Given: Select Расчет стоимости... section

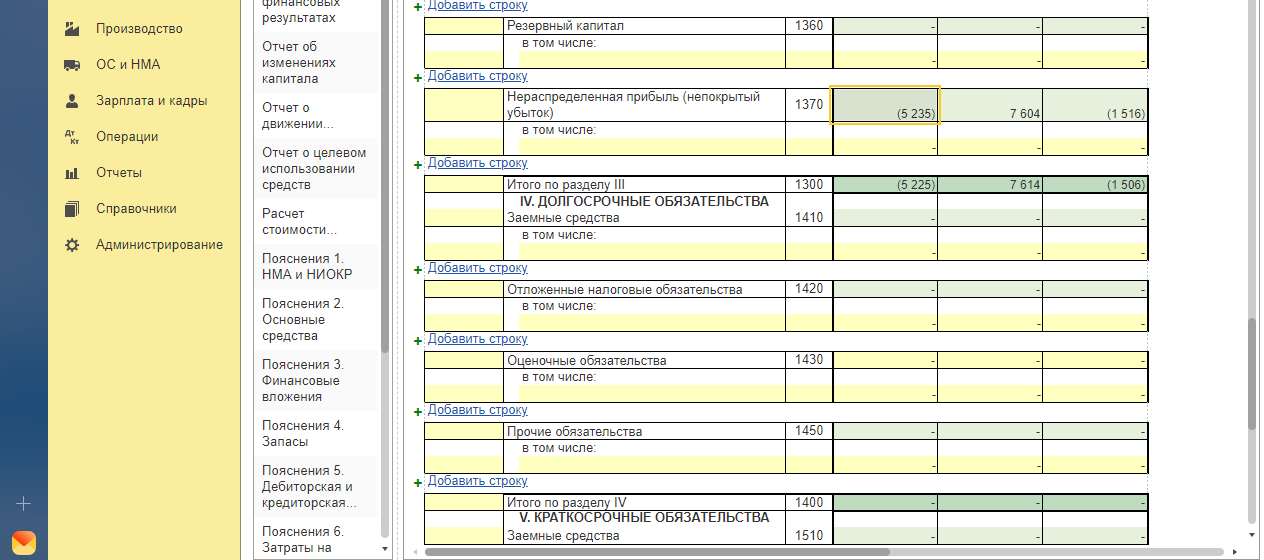Looking at the screenshot, I should (316, 222).
